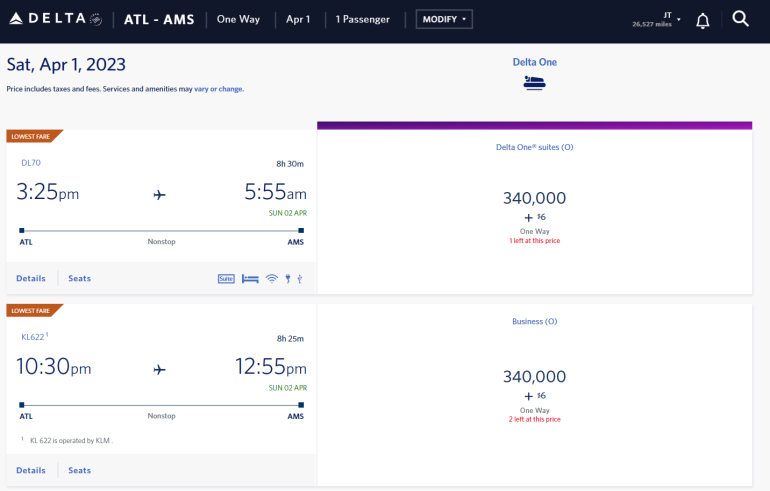Click the Delta One seat icon
The width and height of the screenshot is (770, 491).
[x=534, y=83]
